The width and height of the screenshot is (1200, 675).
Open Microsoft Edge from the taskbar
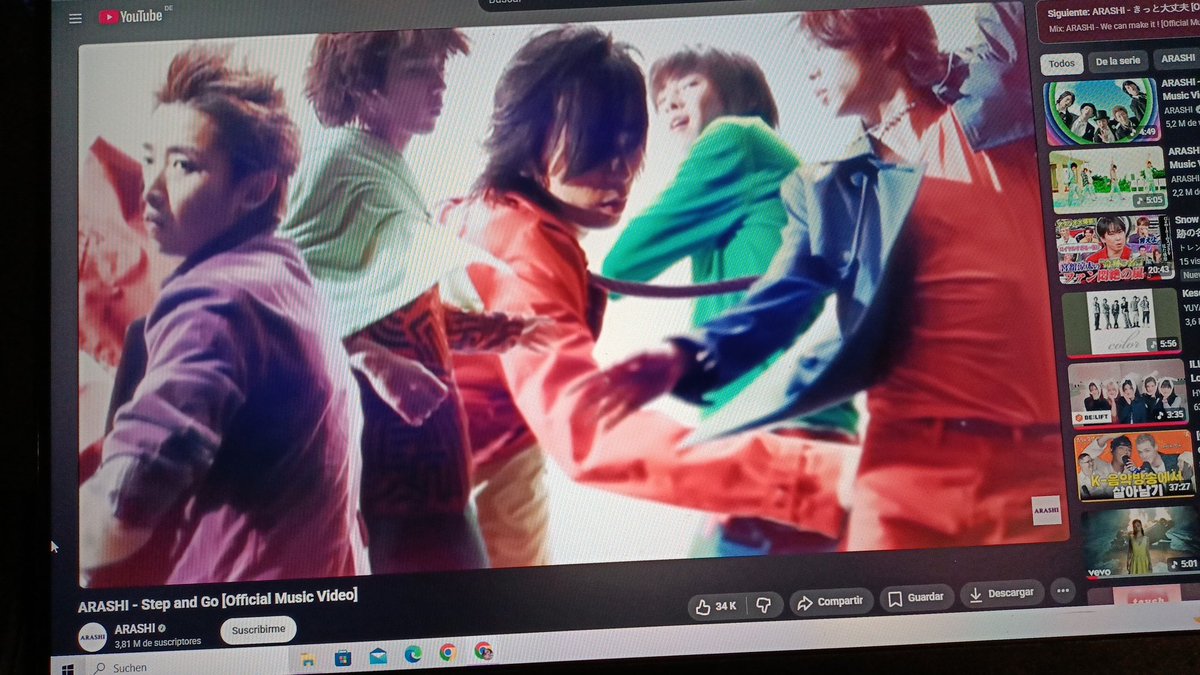413,654
